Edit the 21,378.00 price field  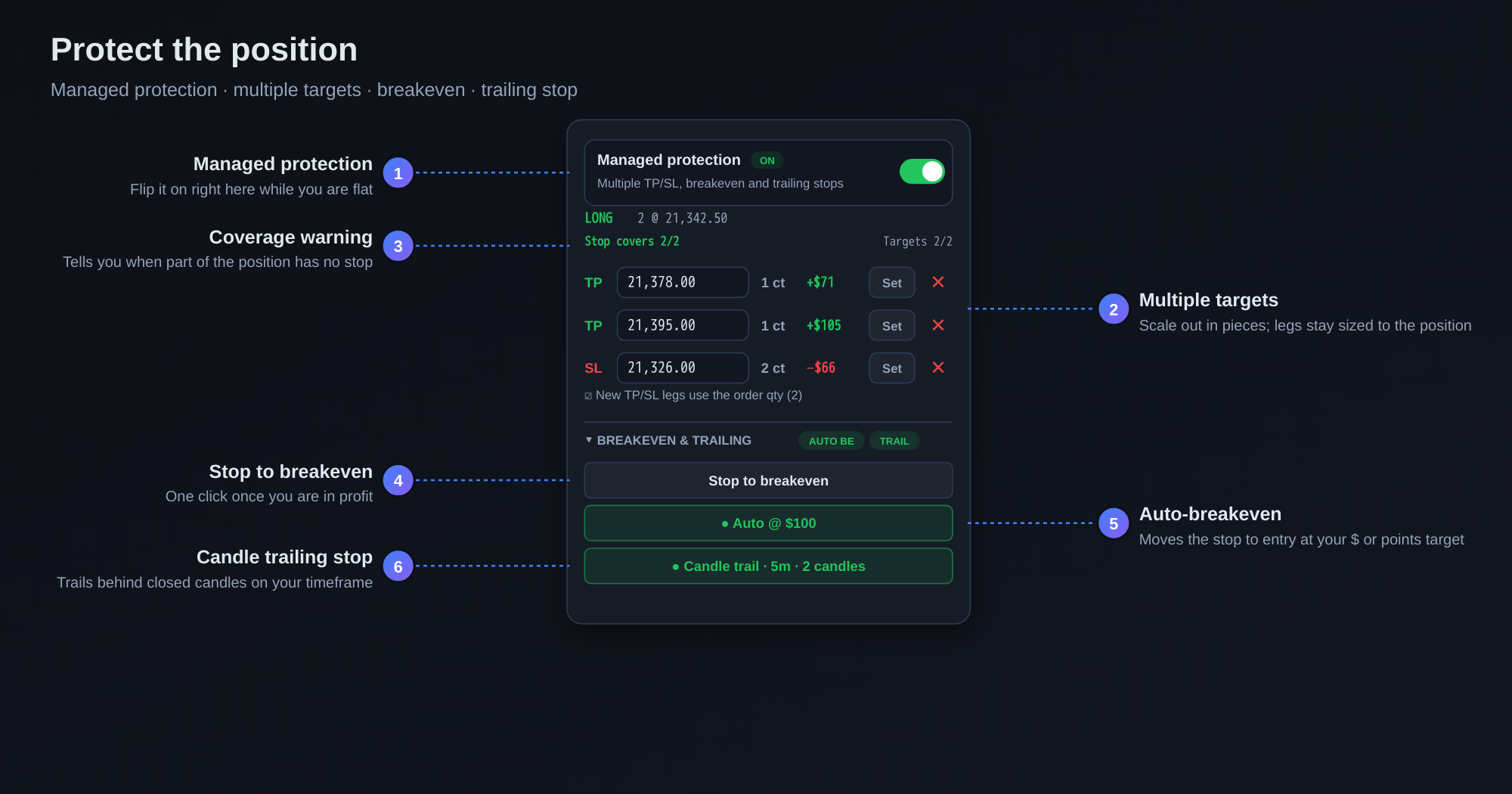point(683,282)
